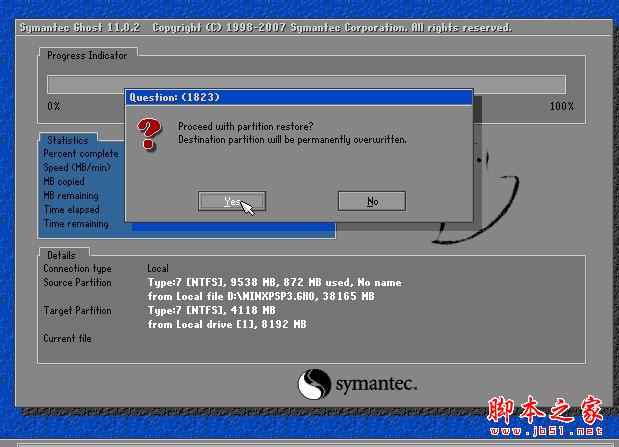
Task: Click 'Destination partition will be permanently overwritten' text
Action: [x=292, y=140]
